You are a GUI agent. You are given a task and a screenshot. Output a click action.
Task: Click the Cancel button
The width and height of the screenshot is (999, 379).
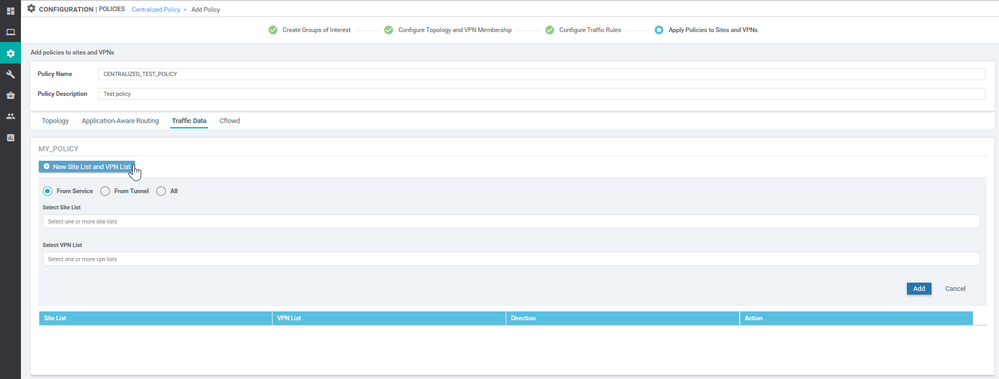click(x=955, y=289)
